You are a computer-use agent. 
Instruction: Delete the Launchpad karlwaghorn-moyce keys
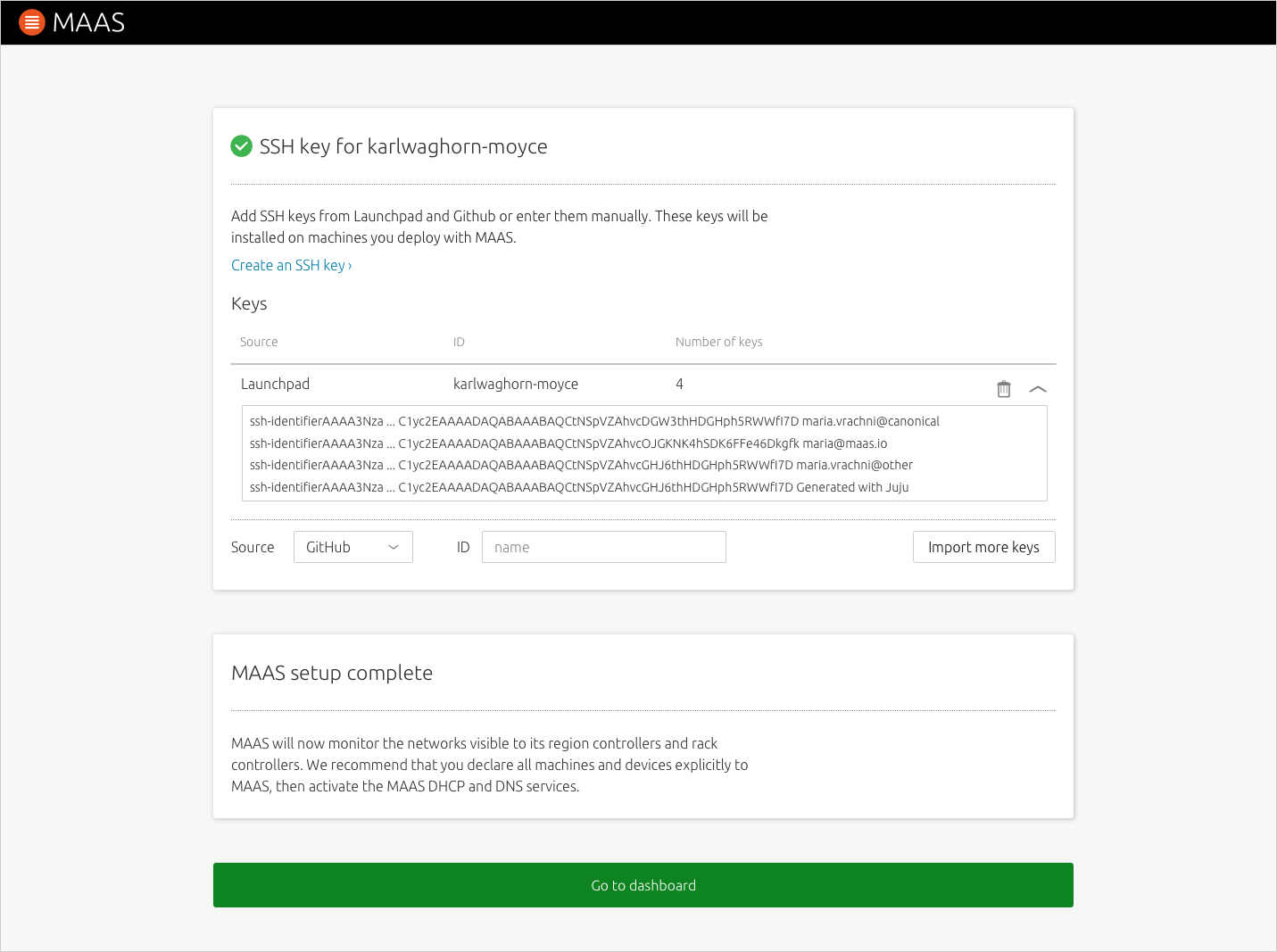pos(1004,389)
